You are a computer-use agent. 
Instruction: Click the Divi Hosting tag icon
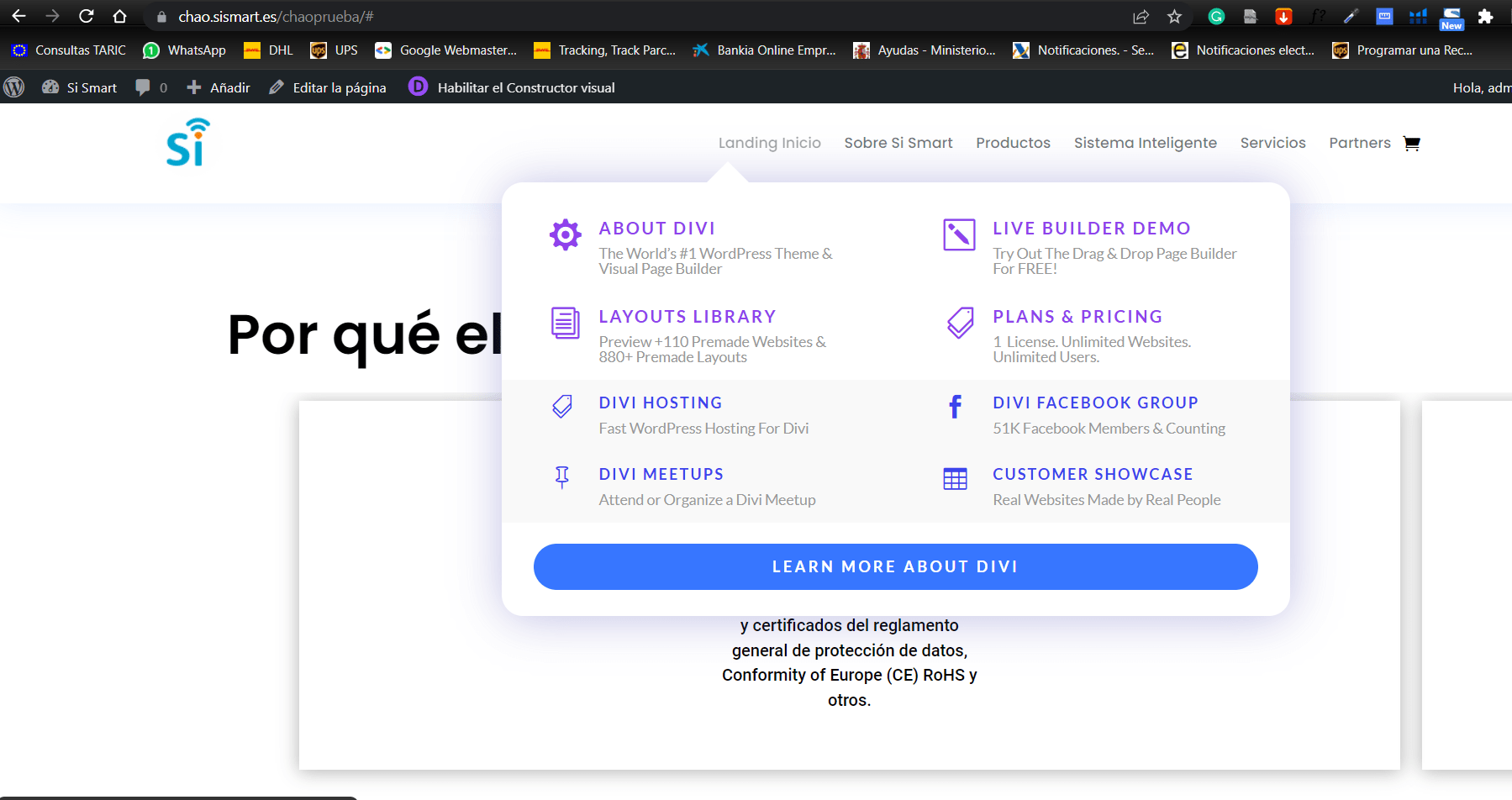click(562, 407)
